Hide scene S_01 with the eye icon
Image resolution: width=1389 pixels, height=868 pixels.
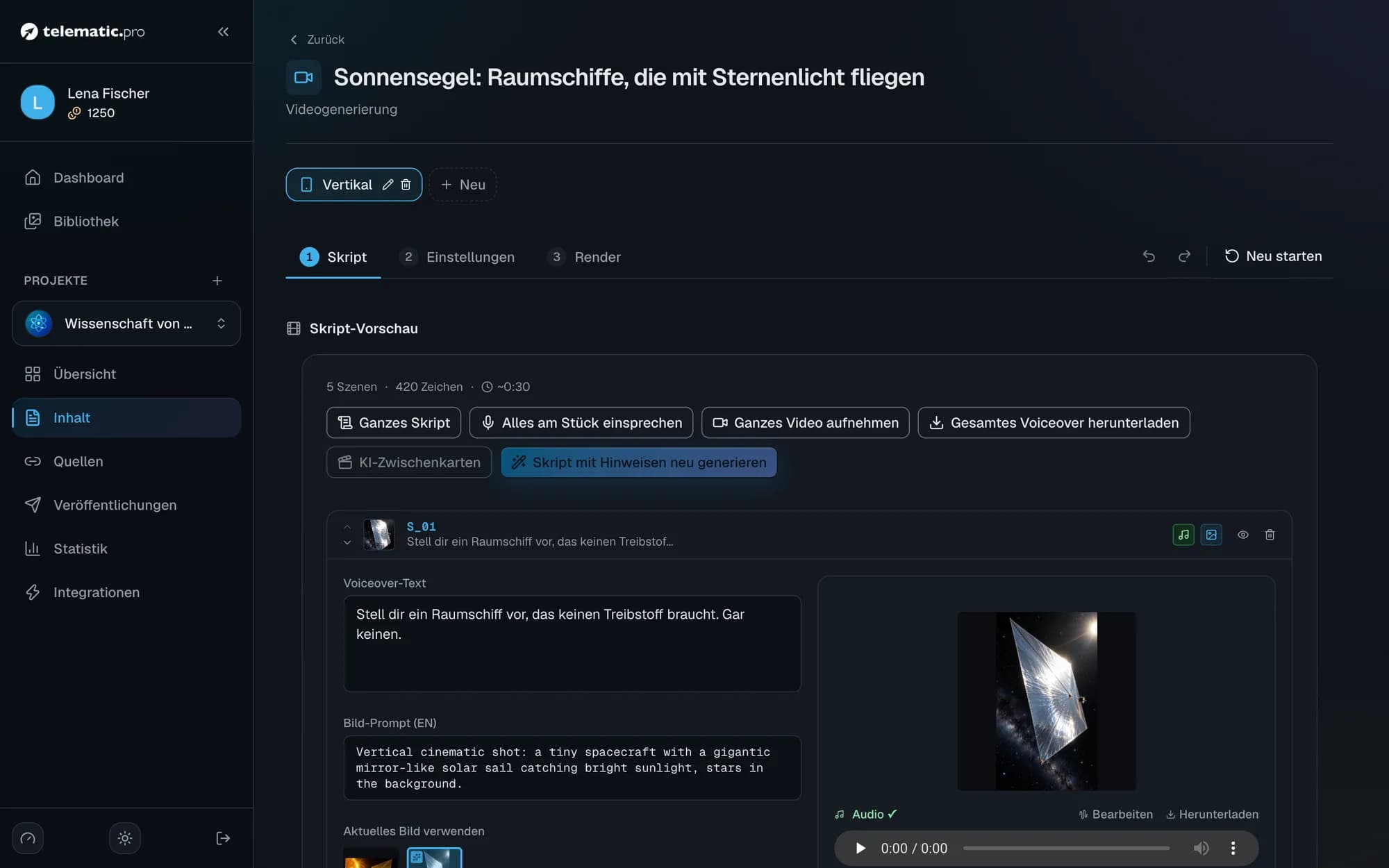click(x=1243, y=535)
